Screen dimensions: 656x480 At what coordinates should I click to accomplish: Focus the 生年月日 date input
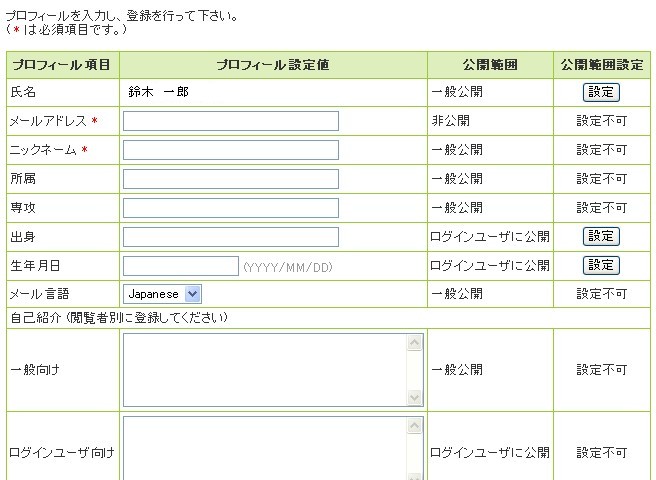(x=180, y=266)
